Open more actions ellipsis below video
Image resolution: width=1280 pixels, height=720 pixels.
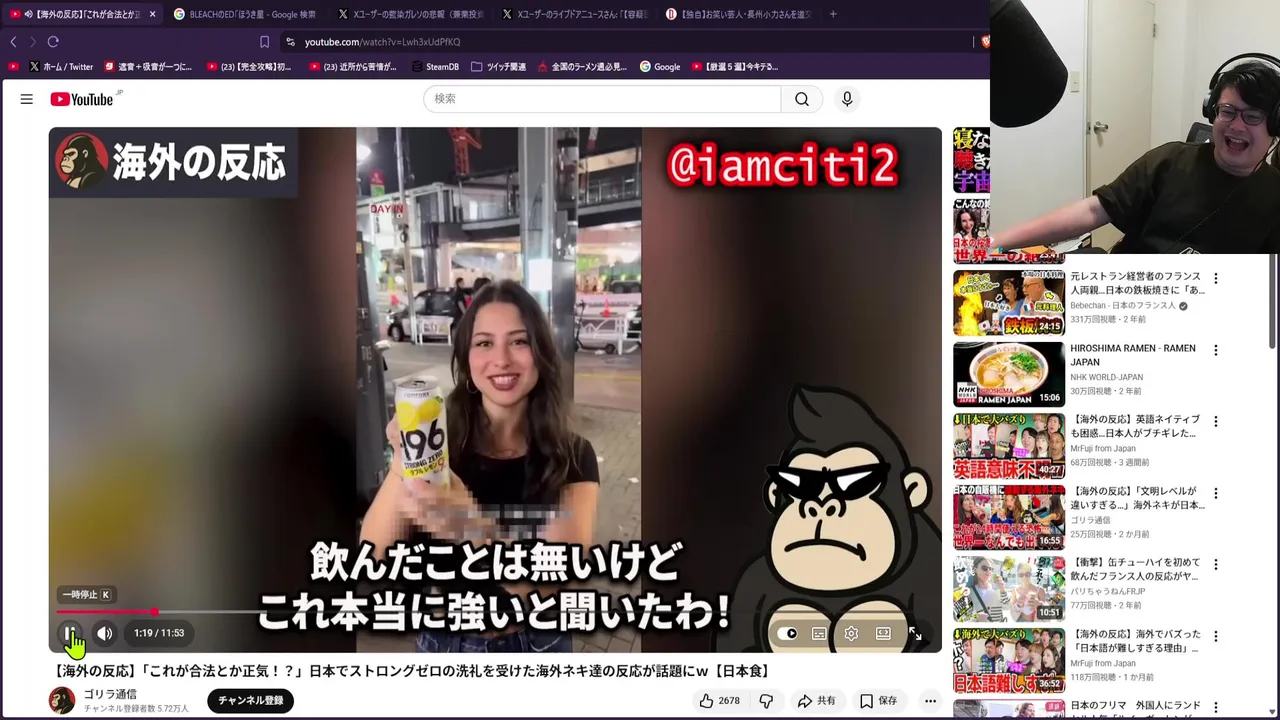click(x=930, y=701)
